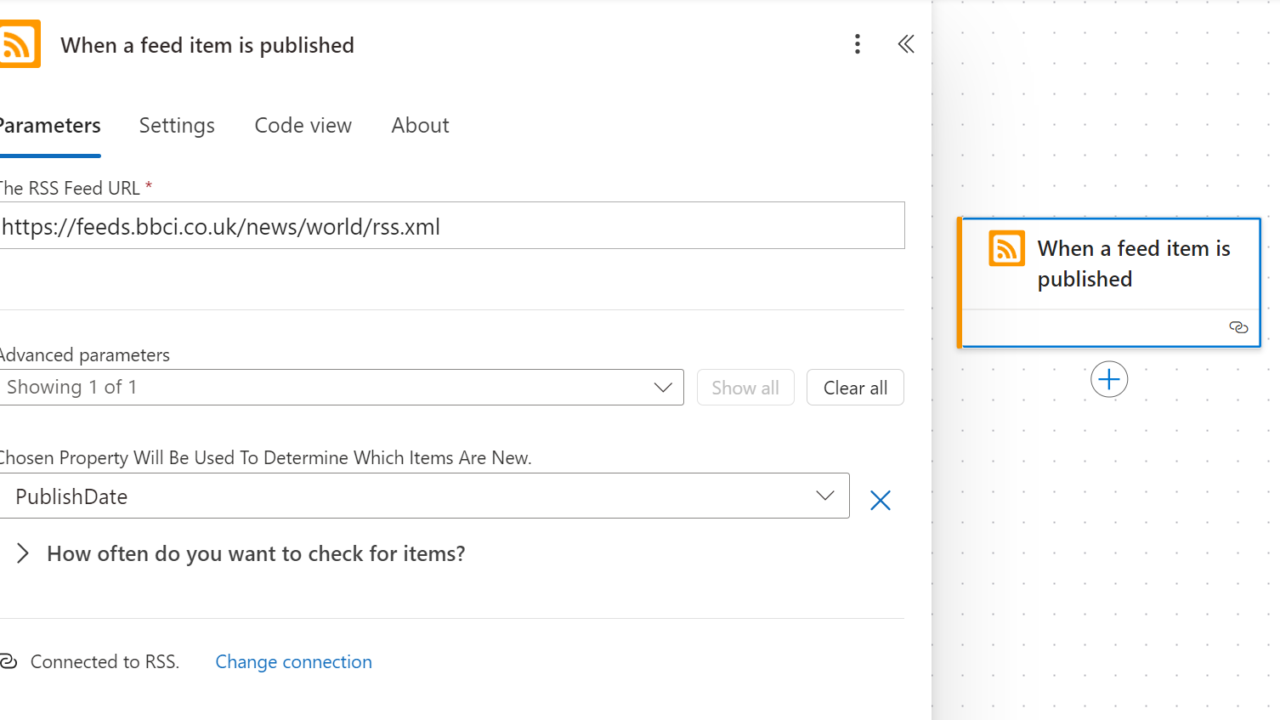Viewport: 1280px width, 720px height.
Task: Open the About tab
Action: pyautogui.click(x=420, y=125)
